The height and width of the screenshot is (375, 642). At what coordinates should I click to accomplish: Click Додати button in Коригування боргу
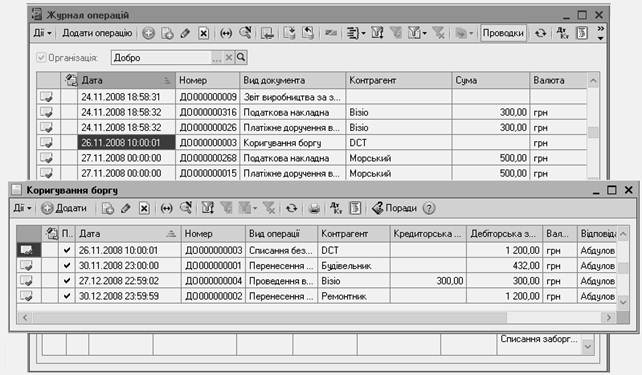tap(64, 208)
